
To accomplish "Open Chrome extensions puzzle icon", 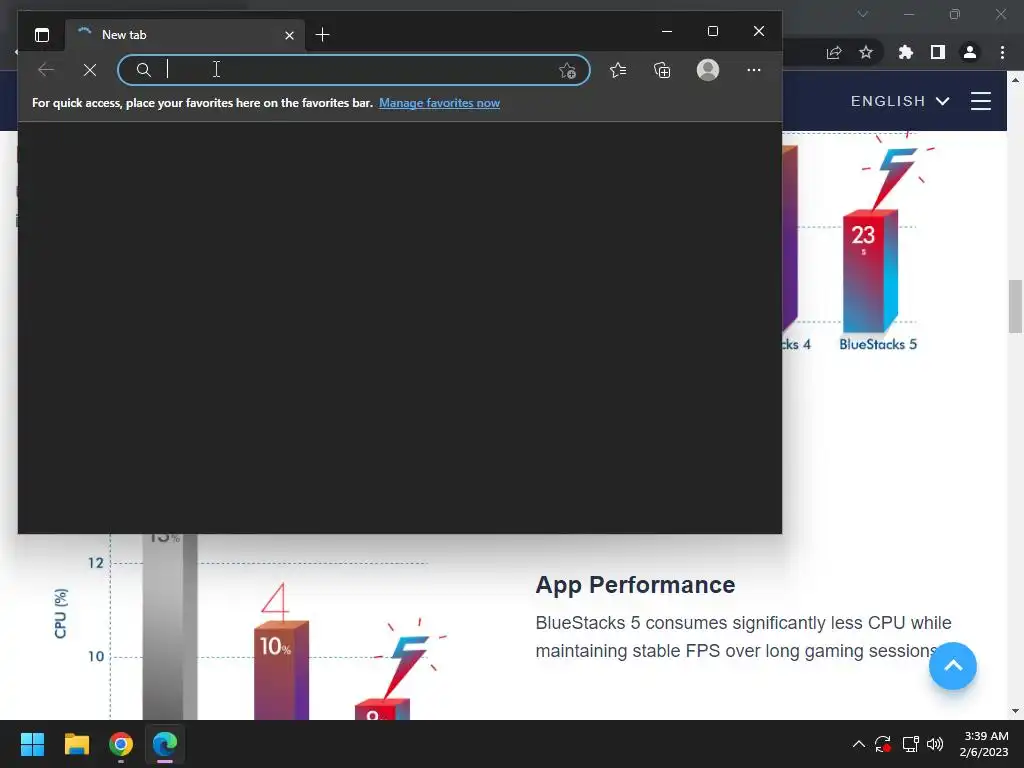I will click(905, 52).
